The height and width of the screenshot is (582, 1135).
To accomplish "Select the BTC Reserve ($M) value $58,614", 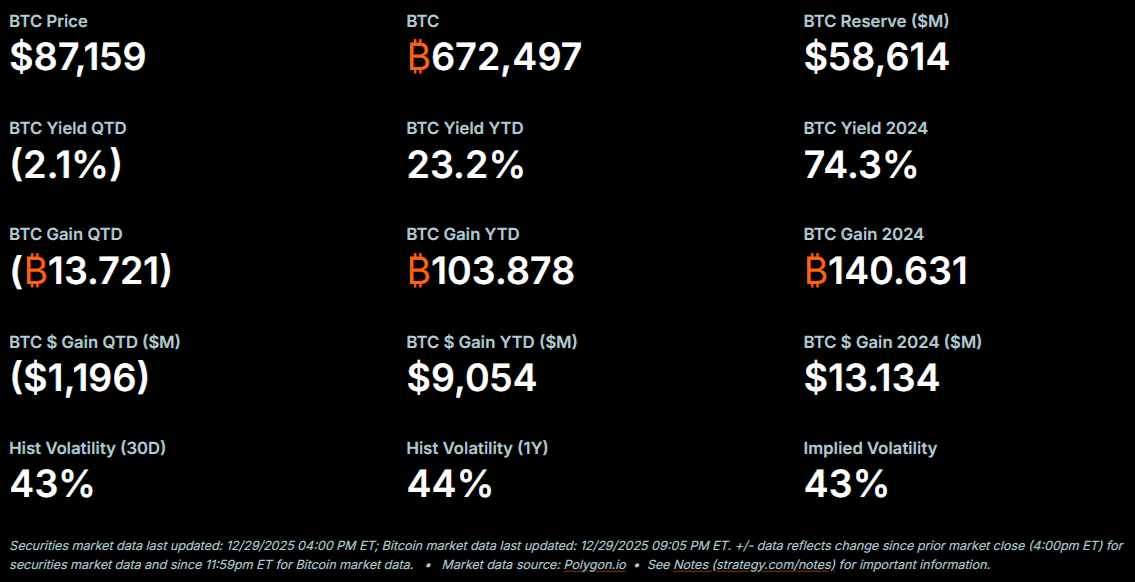I will click(876, 57).
